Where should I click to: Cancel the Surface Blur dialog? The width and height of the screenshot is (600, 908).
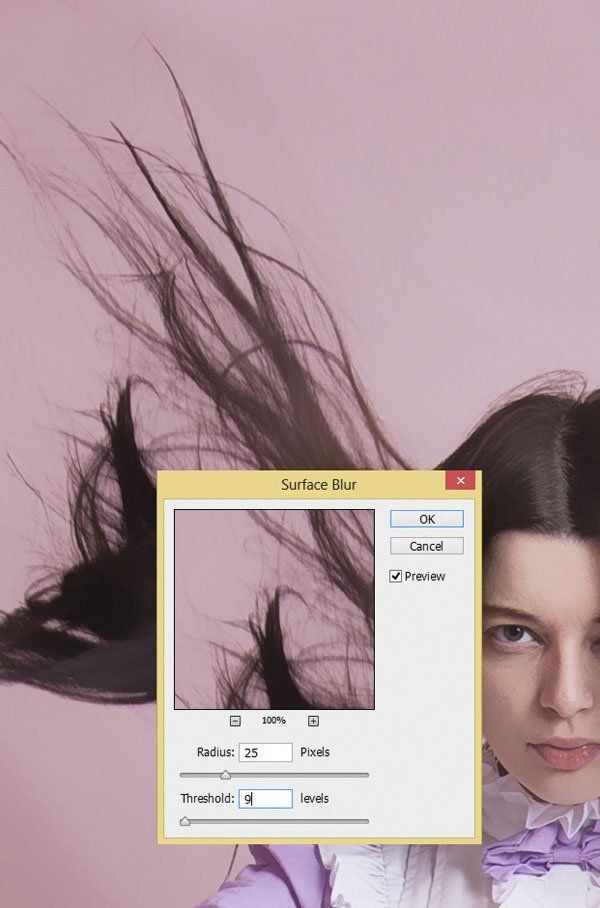pyautogui.click(x=426, y=546)
